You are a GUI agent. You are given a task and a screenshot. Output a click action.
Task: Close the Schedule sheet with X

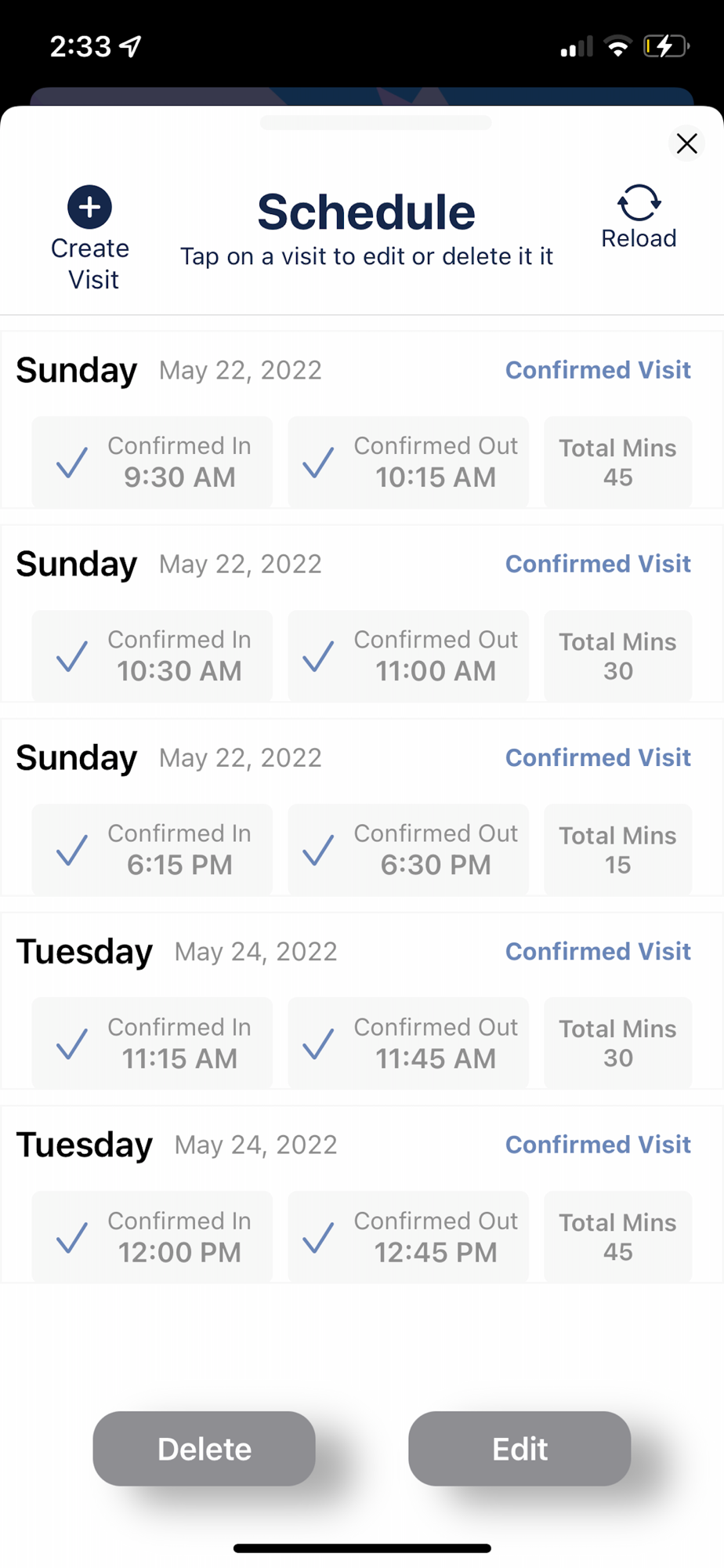click(686, 143)
